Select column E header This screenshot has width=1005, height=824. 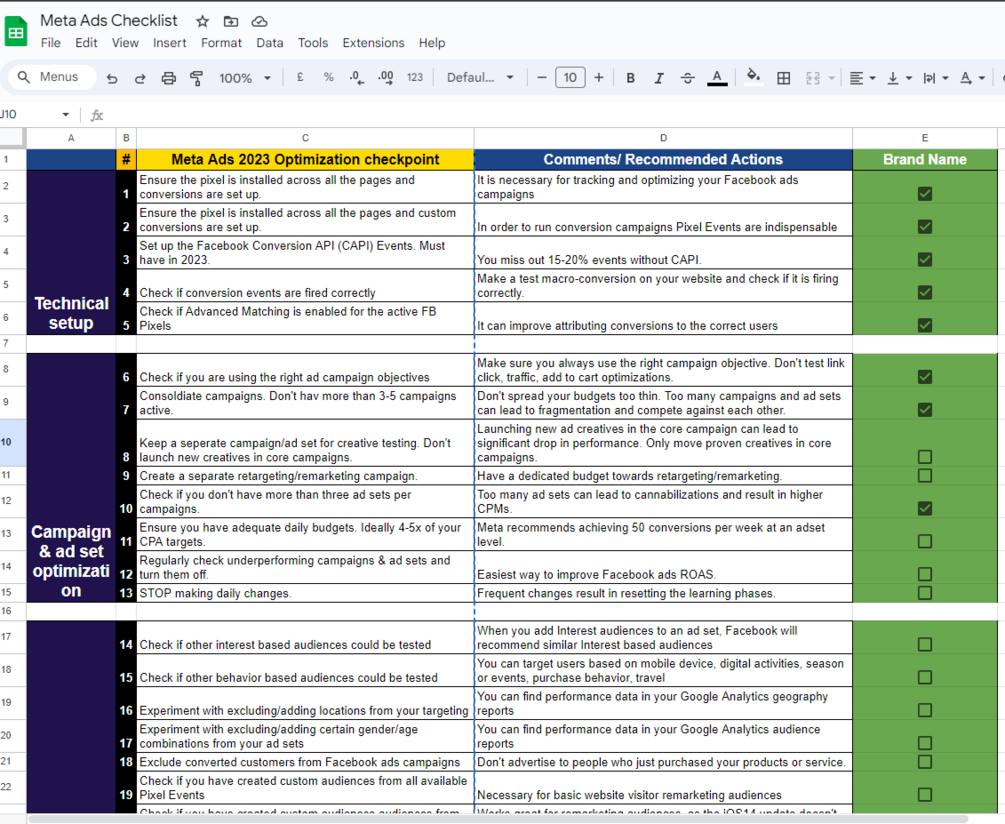925,138
